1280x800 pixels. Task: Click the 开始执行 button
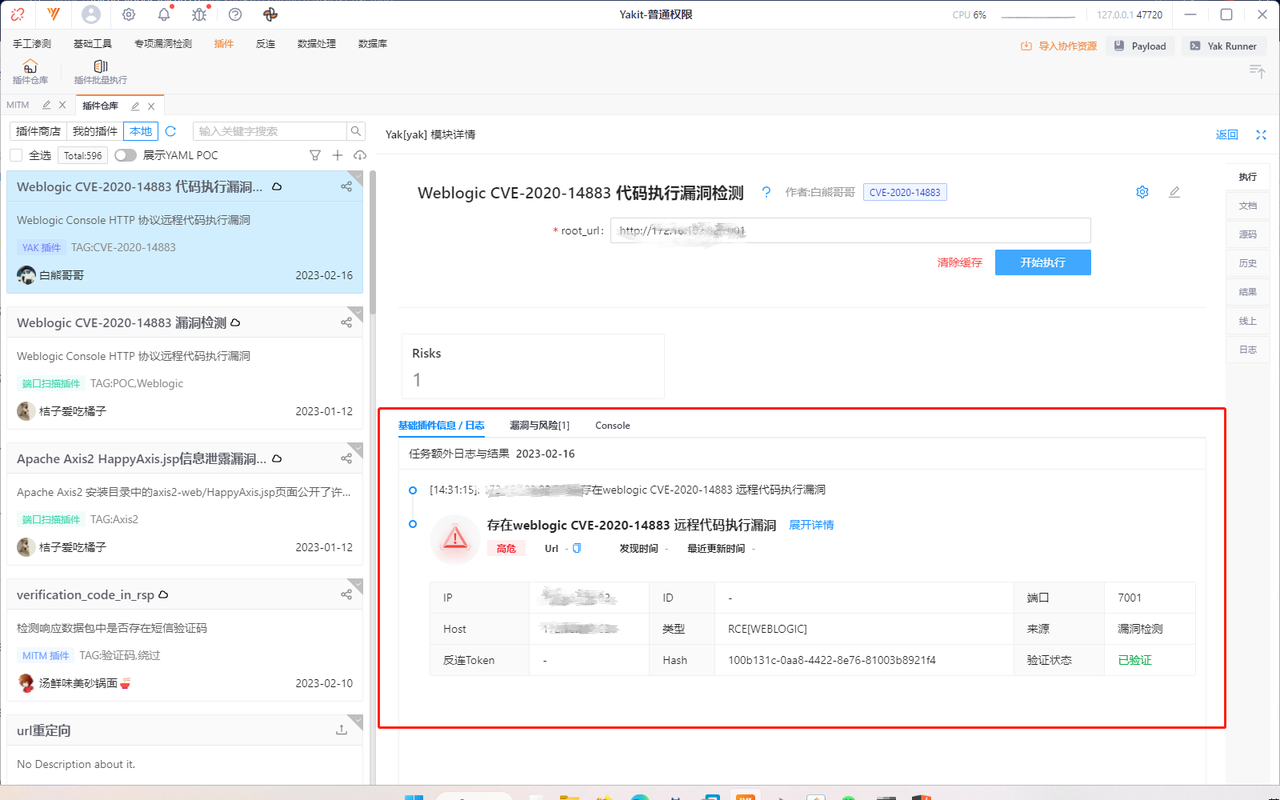pos(1042,262)
